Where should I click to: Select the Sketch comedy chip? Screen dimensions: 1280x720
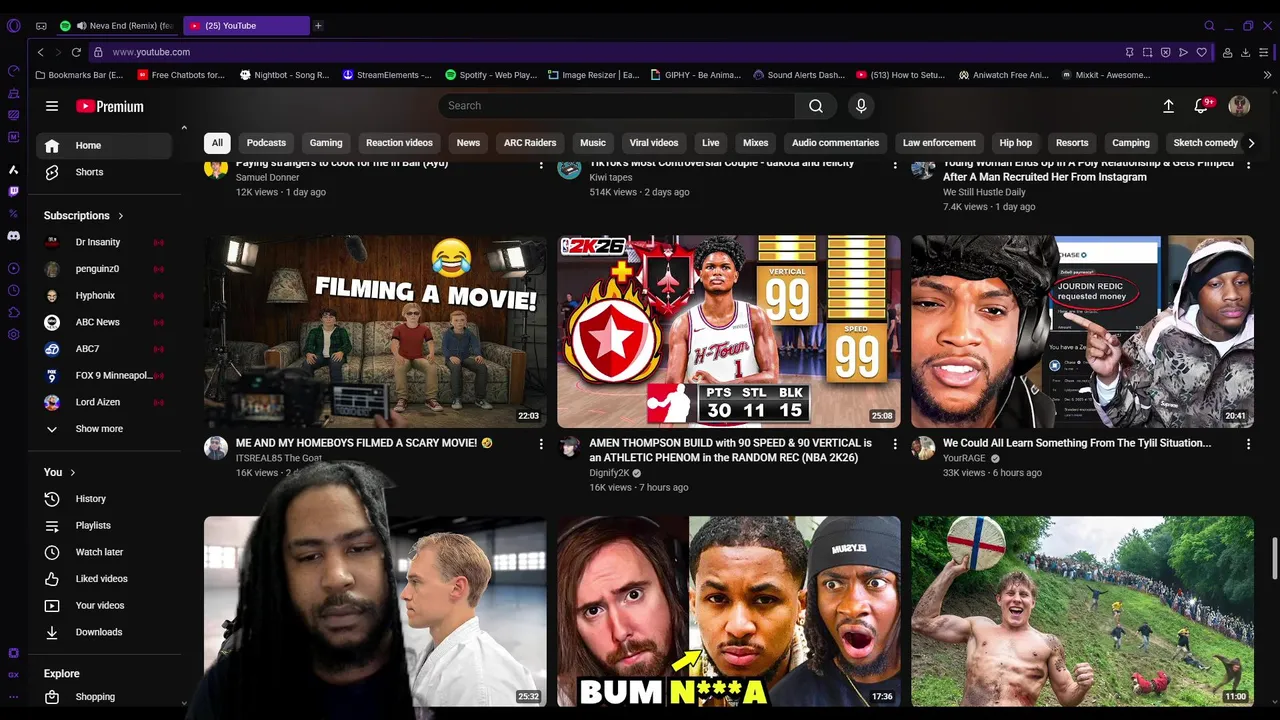1205,143
